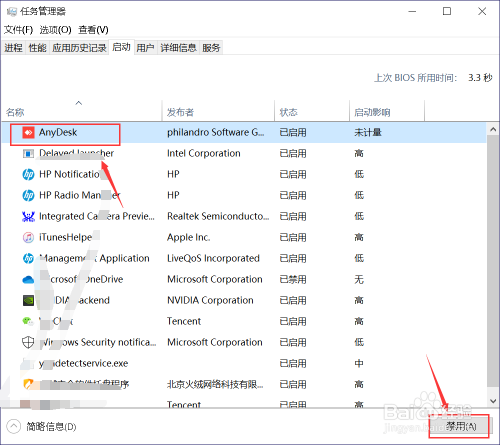Click scrollbar down arrow in startup list

point(493,401)
